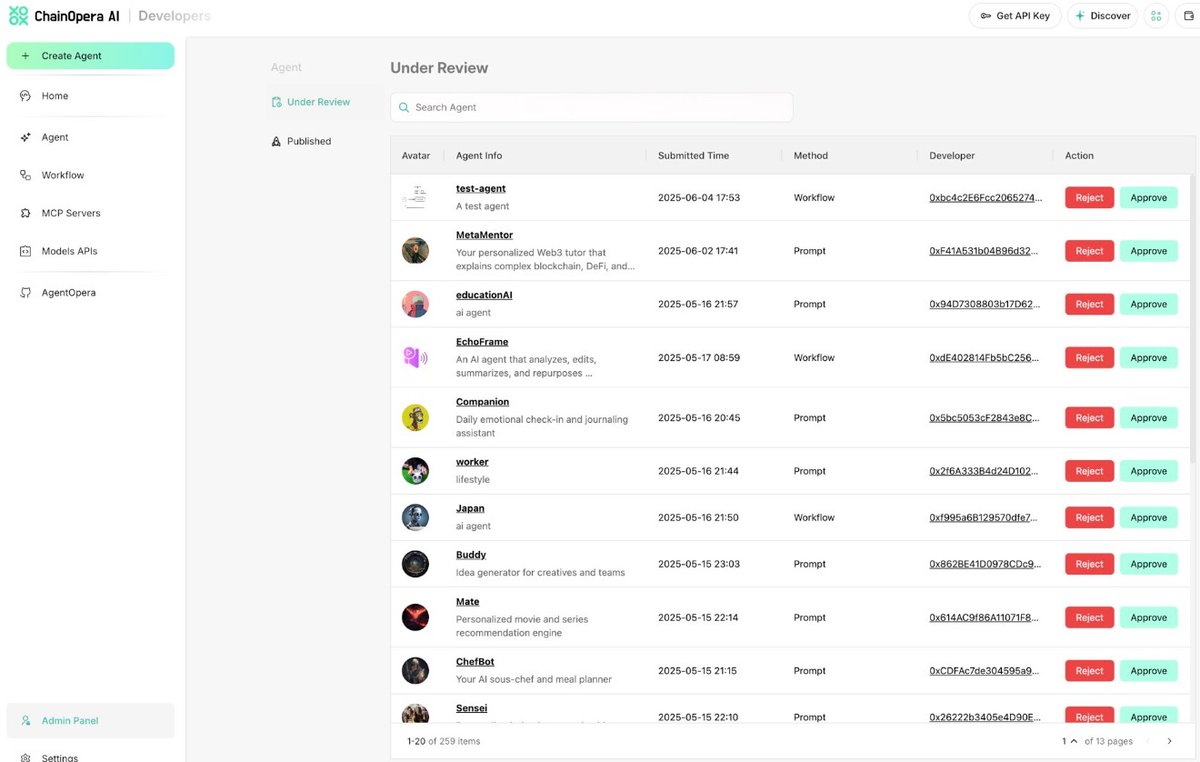Screen dimensions: 1200x762
Task: Open the MetaMentor agent name link
Action: pyautogui.click(x=484, y=235)
